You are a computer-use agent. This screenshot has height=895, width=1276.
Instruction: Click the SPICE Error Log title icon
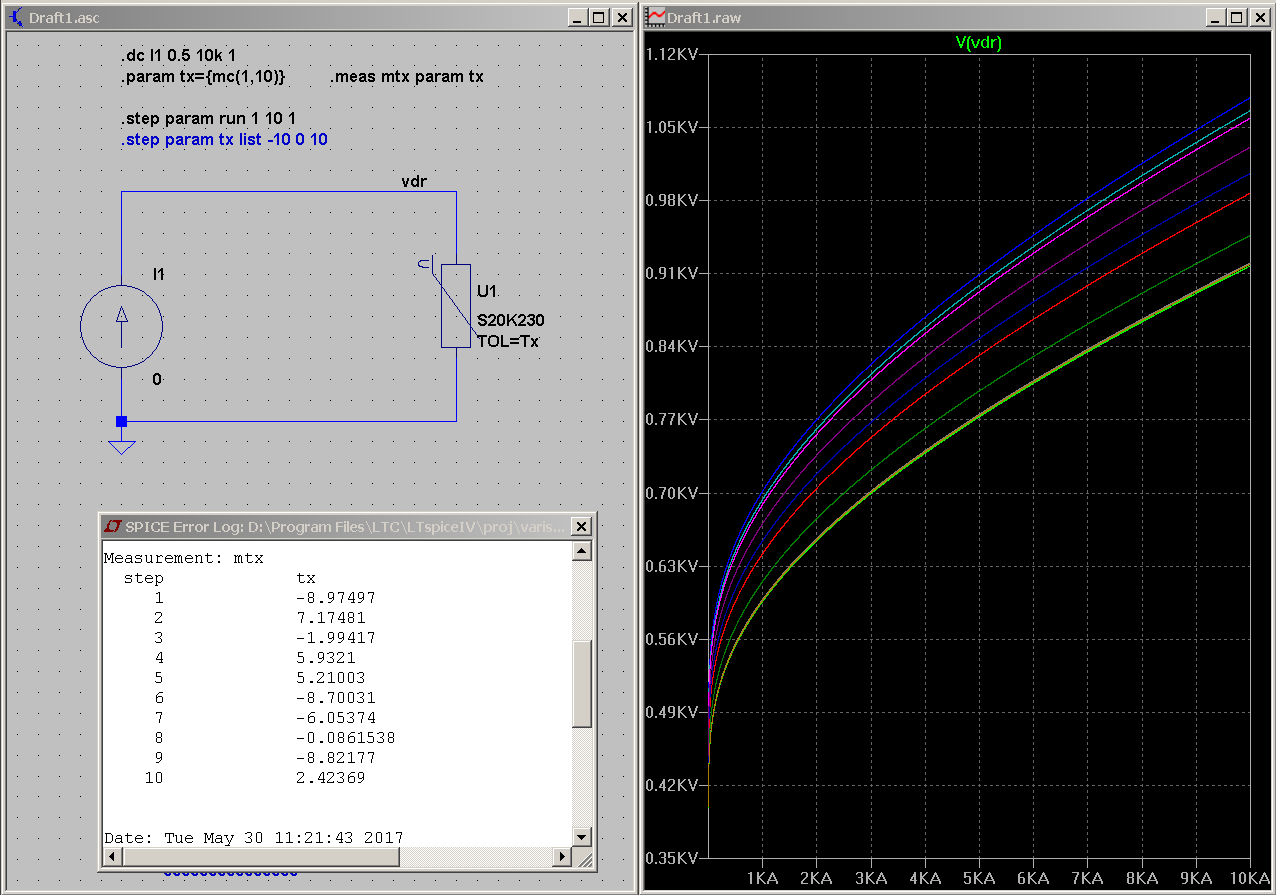(113, 526)
